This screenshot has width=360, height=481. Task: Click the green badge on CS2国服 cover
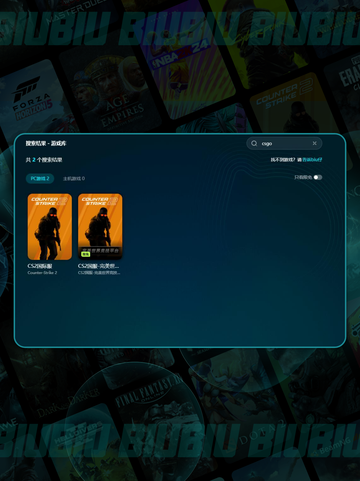(86, 254)
